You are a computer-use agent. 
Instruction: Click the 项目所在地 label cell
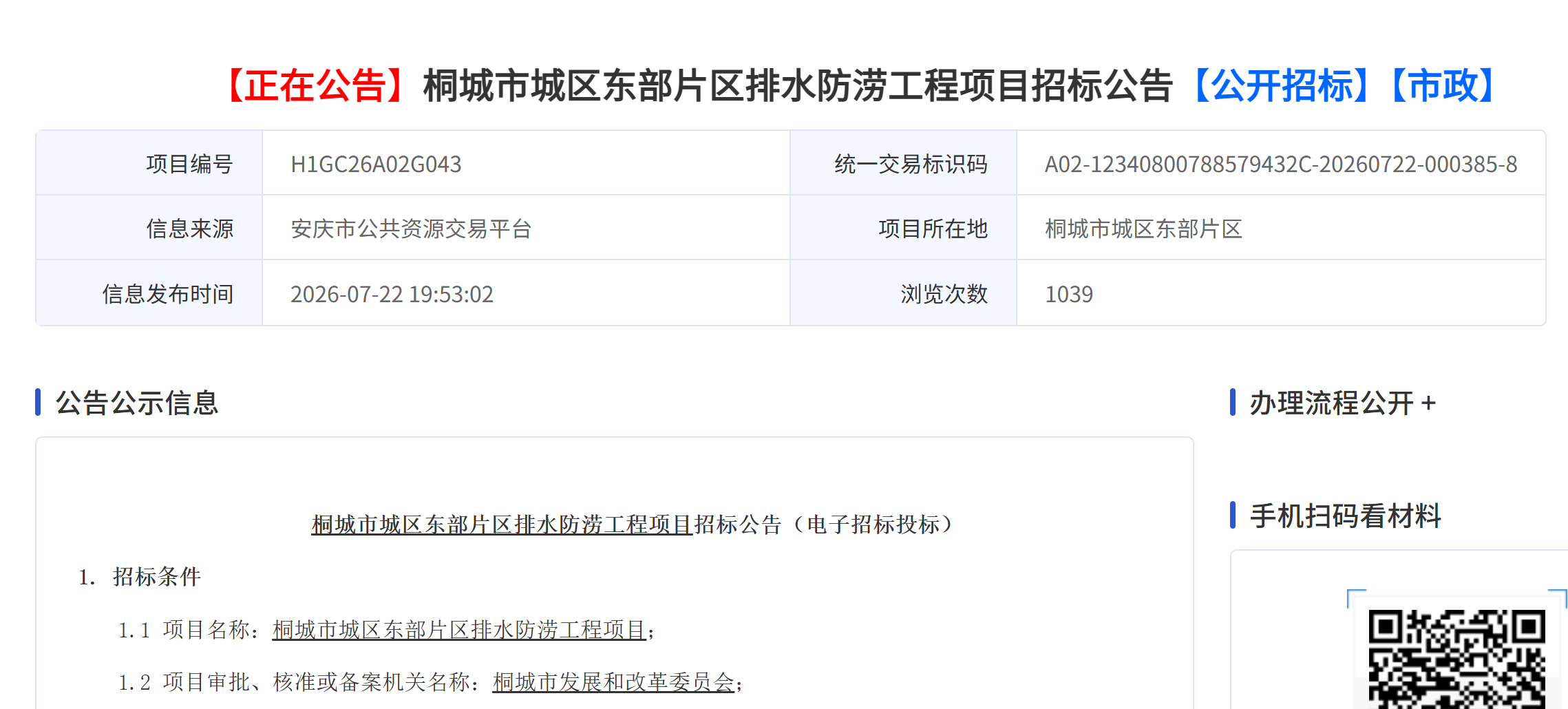click(x=903, y=229)
